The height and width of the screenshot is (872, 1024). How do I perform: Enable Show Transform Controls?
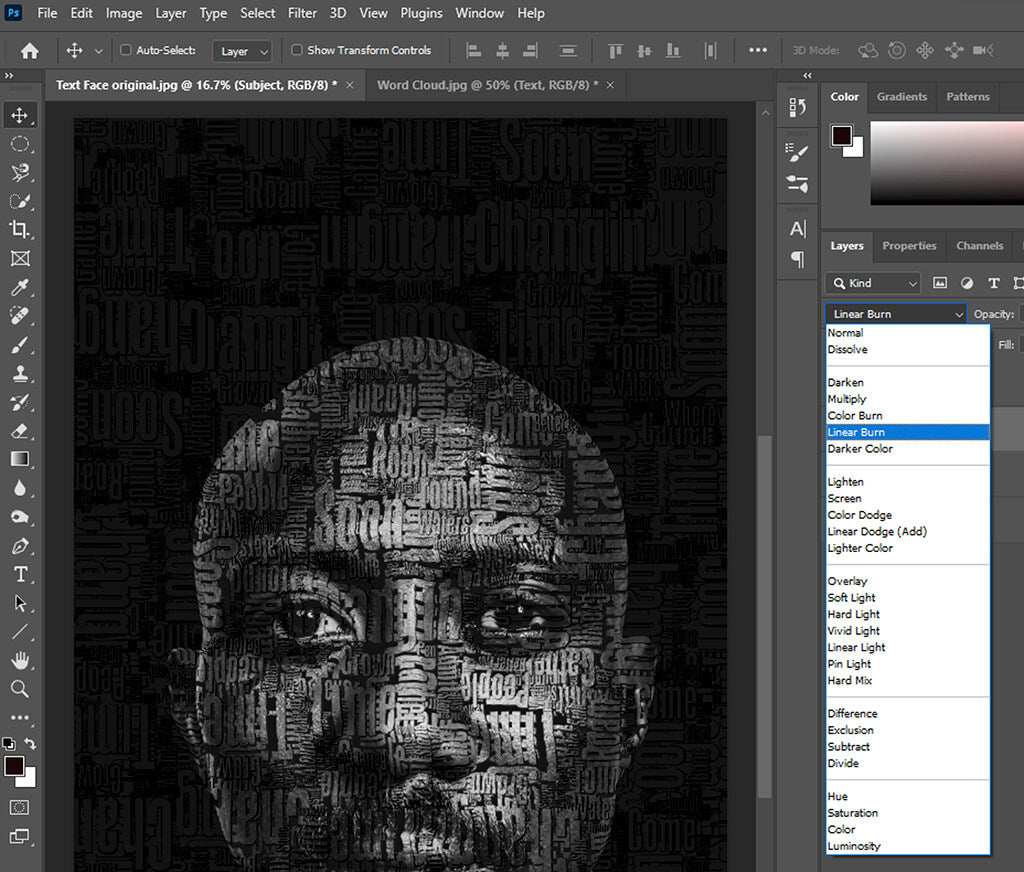[x=296, y=50]
